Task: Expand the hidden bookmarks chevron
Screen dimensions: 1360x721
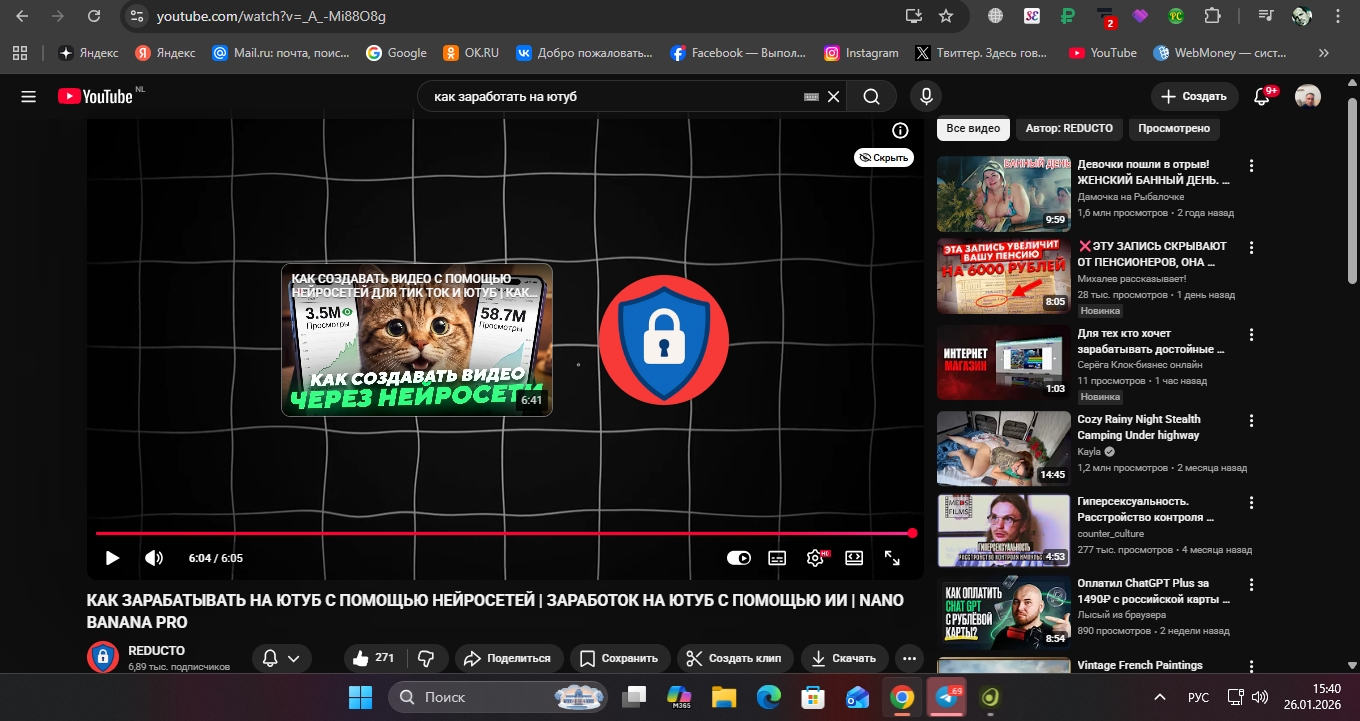Action: tap(1324, 53)
